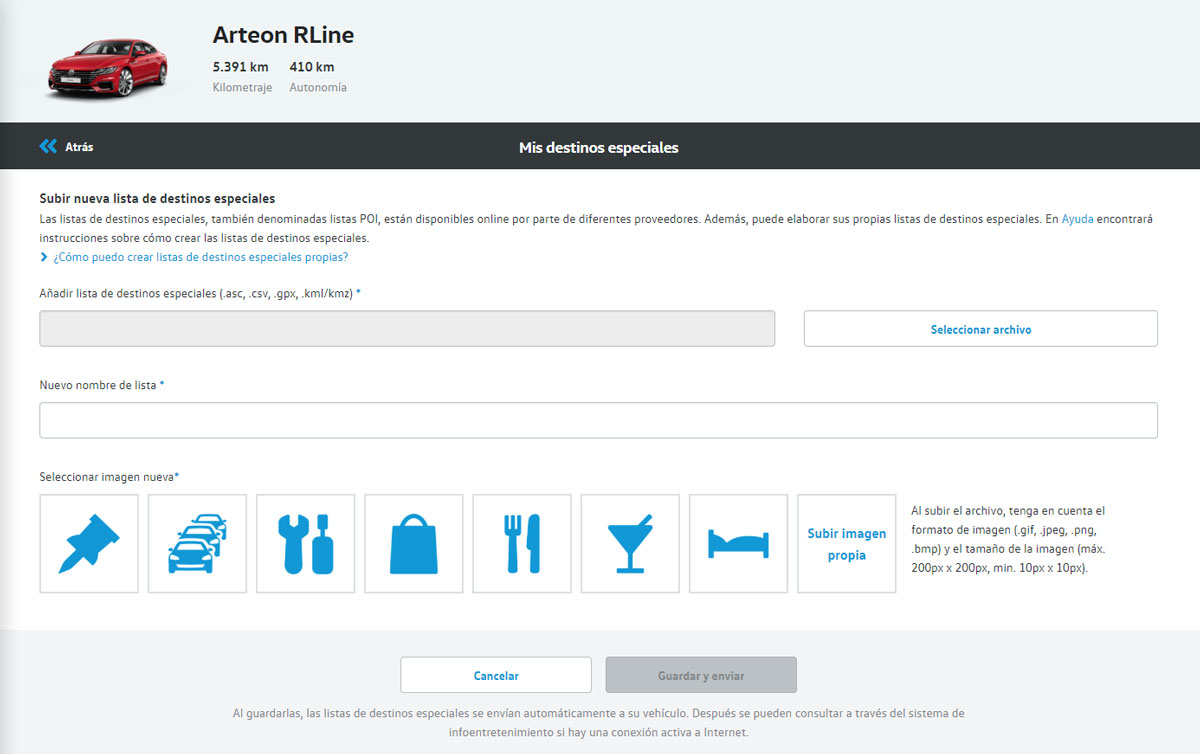Click Subir imagen propia upload tile
Screen dimensions: 1200x754
click(x=846, y=544)
